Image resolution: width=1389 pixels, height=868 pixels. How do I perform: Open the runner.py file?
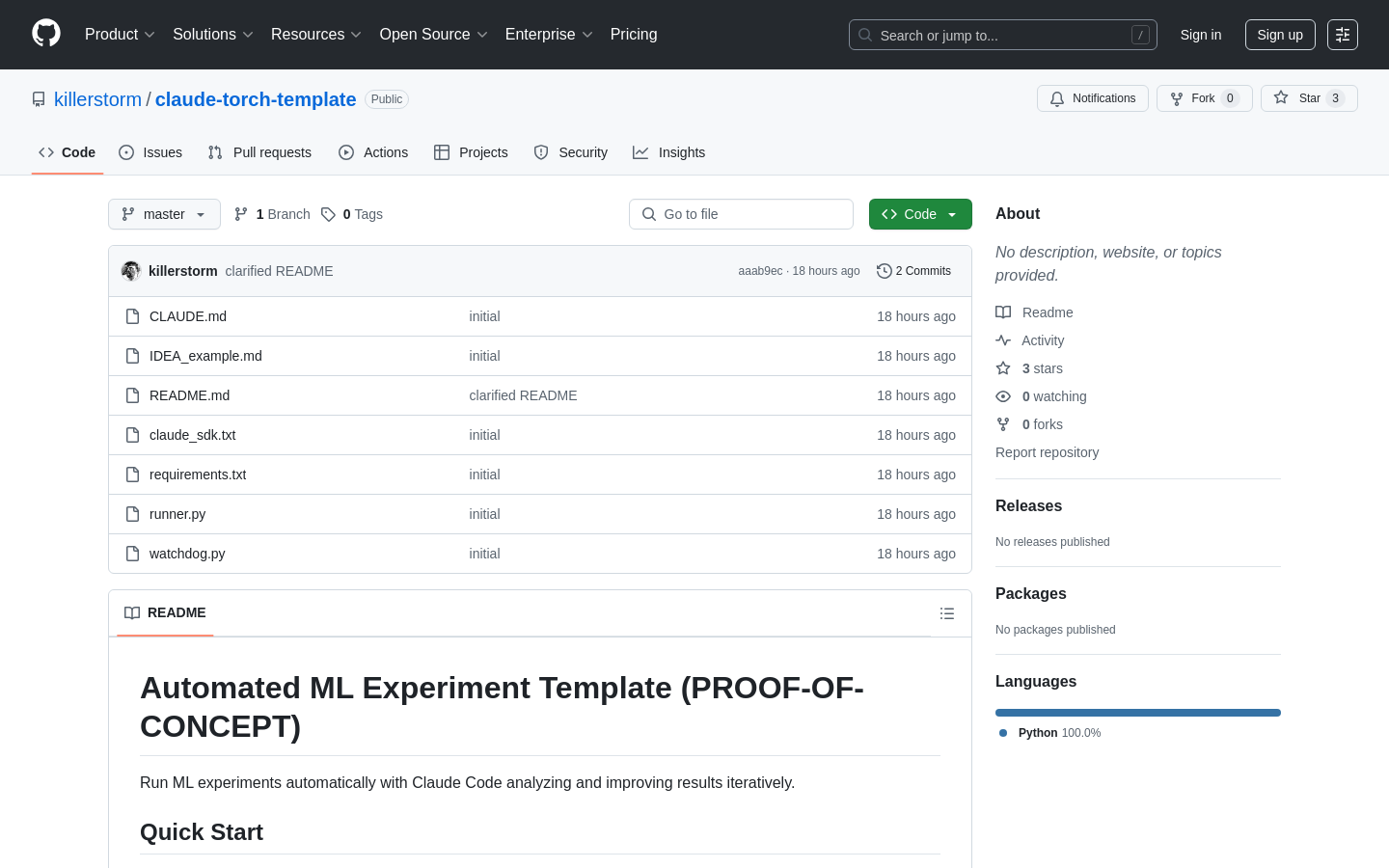pyautogui.click(x=177, y=514)
